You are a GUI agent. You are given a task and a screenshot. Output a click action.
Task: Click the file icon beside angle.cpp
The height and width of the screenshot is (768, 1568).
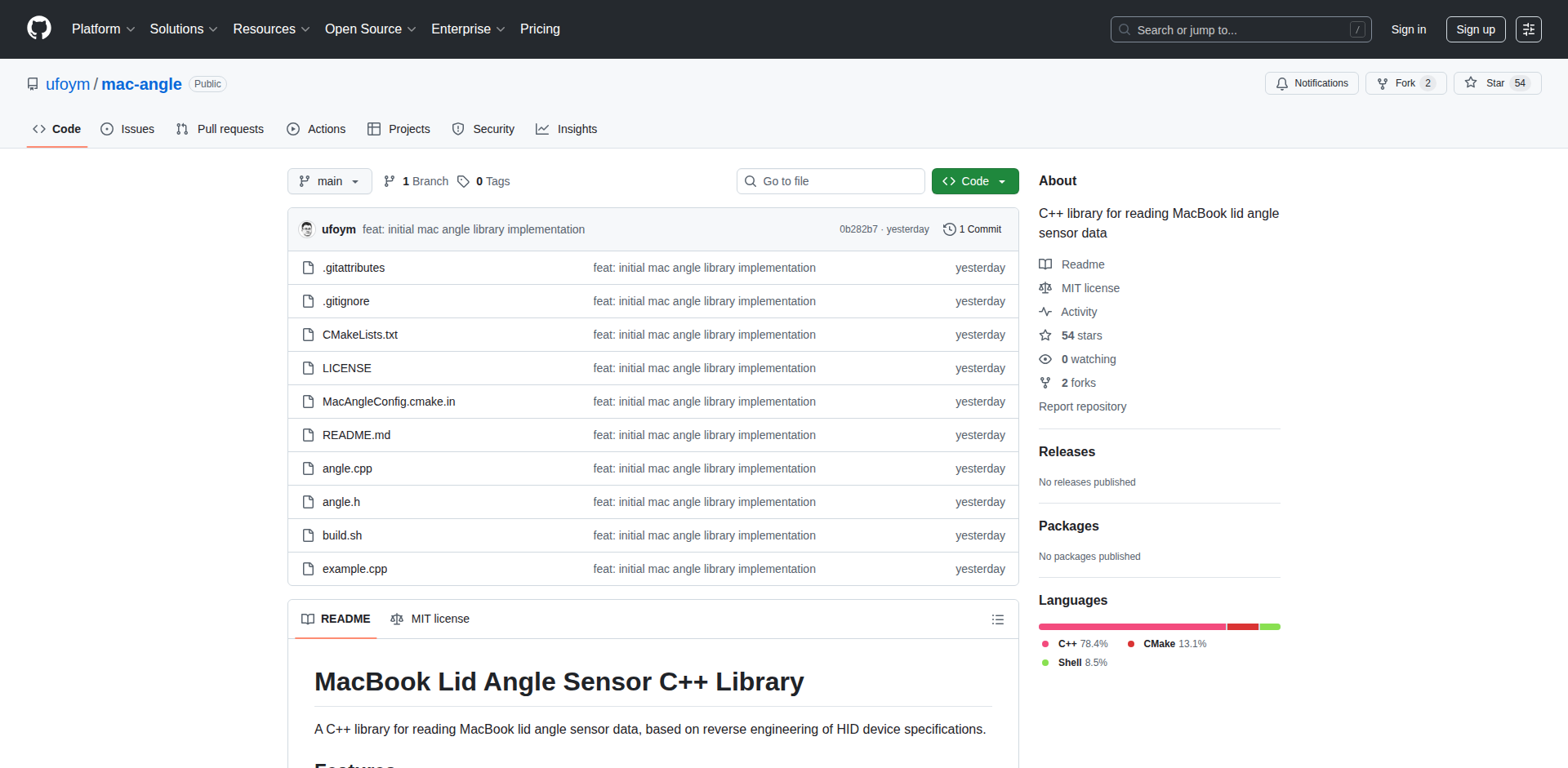point(308,468)
